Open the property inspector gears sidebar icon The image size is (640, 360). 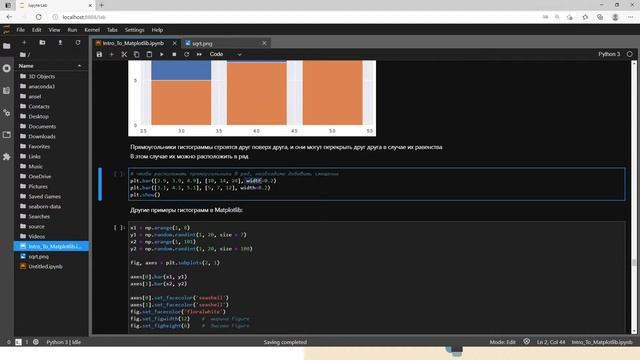tap(7, 113)
